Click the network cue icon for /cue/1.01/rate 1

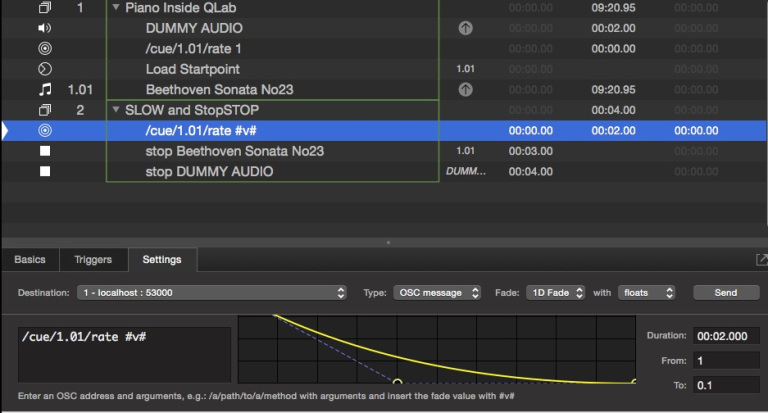(x=44, y=49)
